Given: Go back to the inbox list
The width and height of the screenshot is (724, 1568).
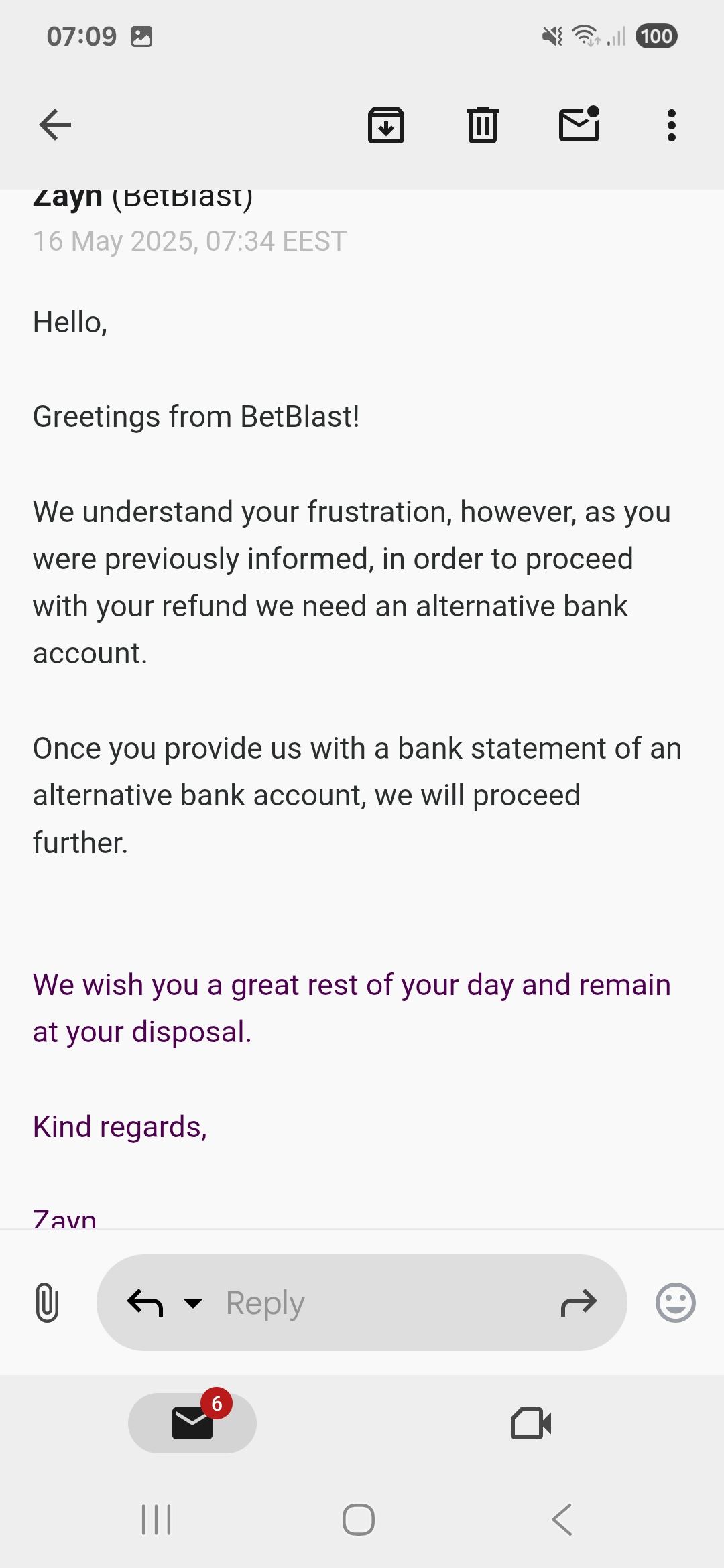Looking at the screenshot, I should click(x=55, y=125).
